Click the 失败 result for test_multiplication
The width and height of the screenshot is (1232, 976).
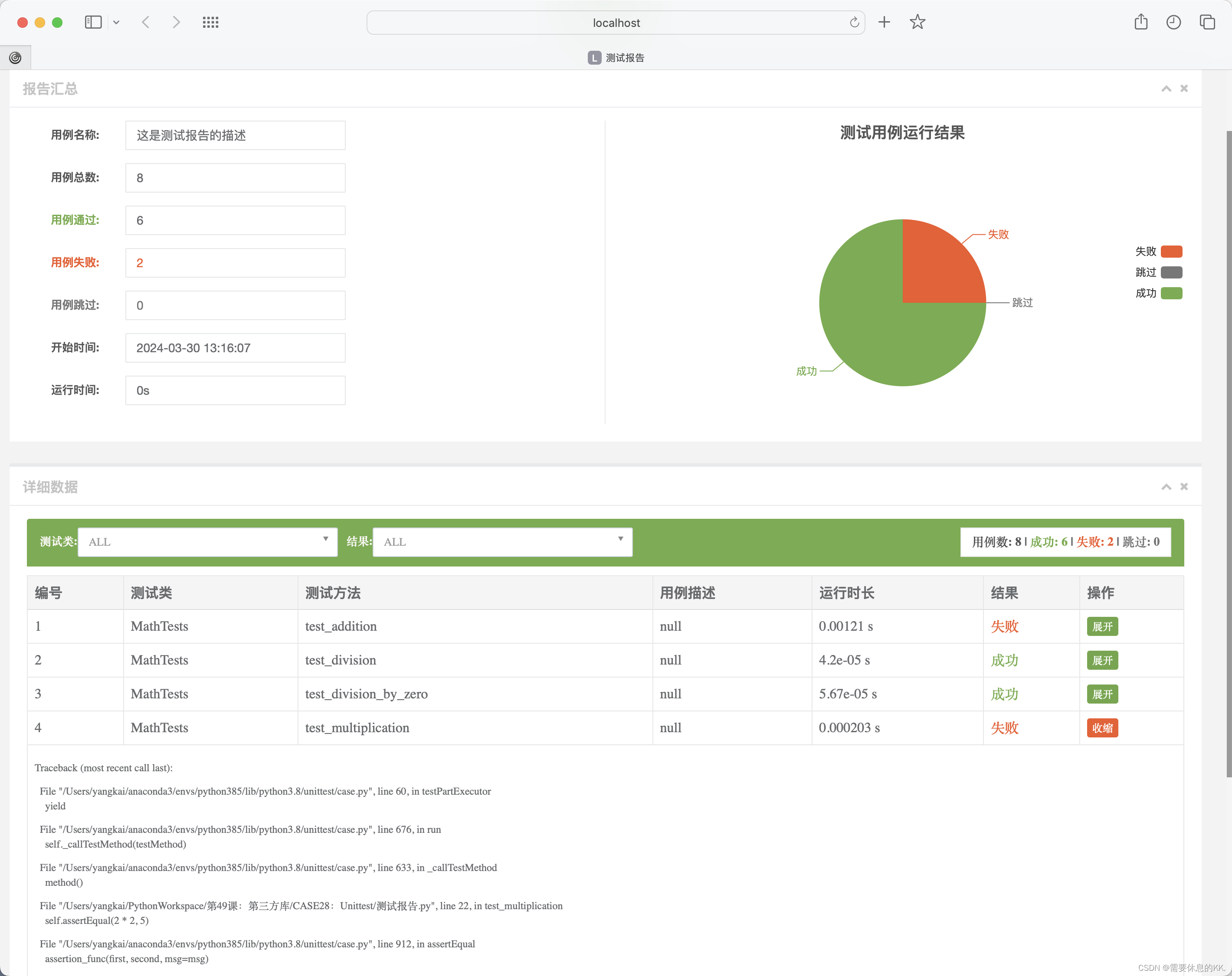point(1005,728)
